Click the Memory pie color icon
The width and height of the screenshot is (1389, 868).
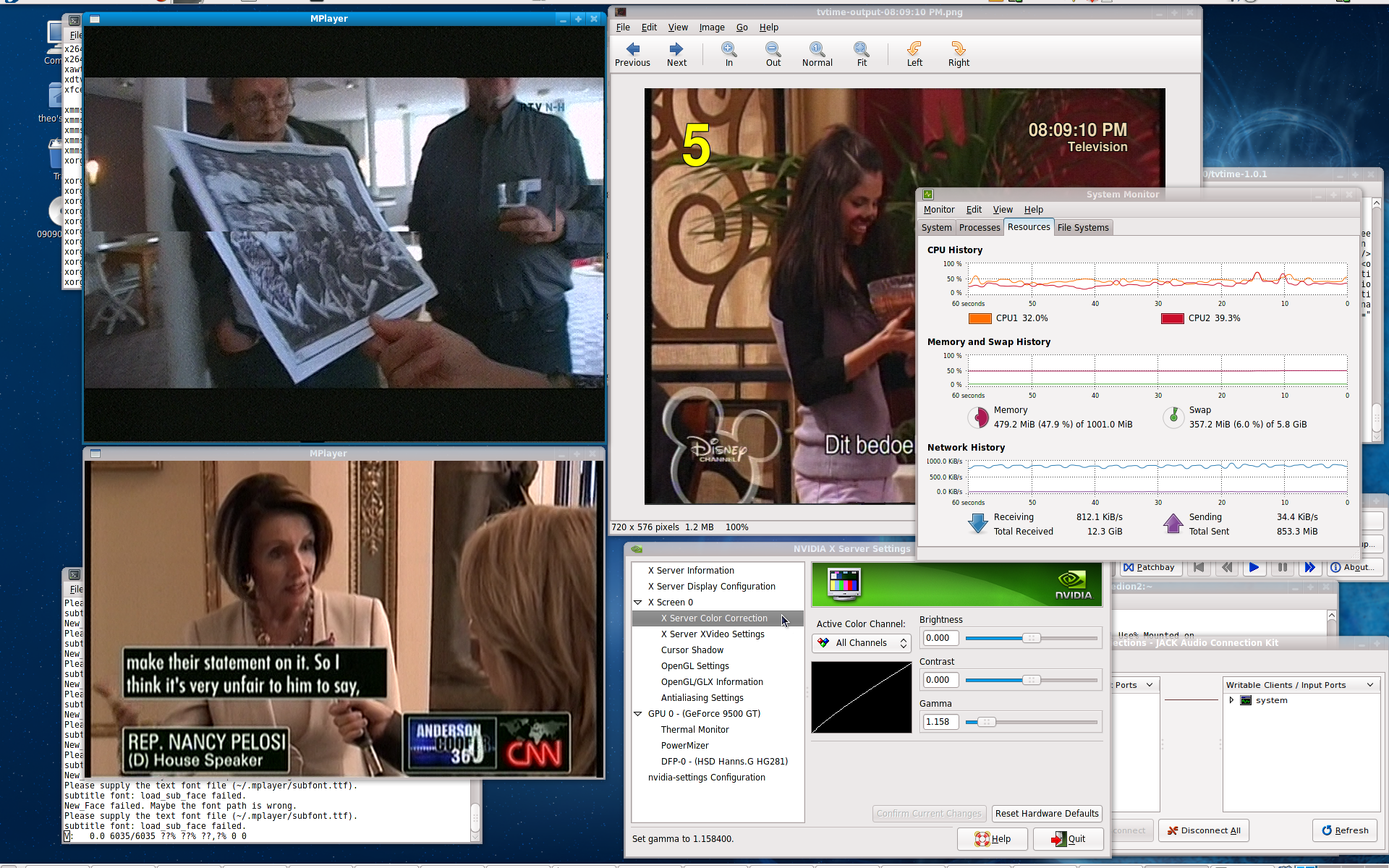tap(978, 417)
